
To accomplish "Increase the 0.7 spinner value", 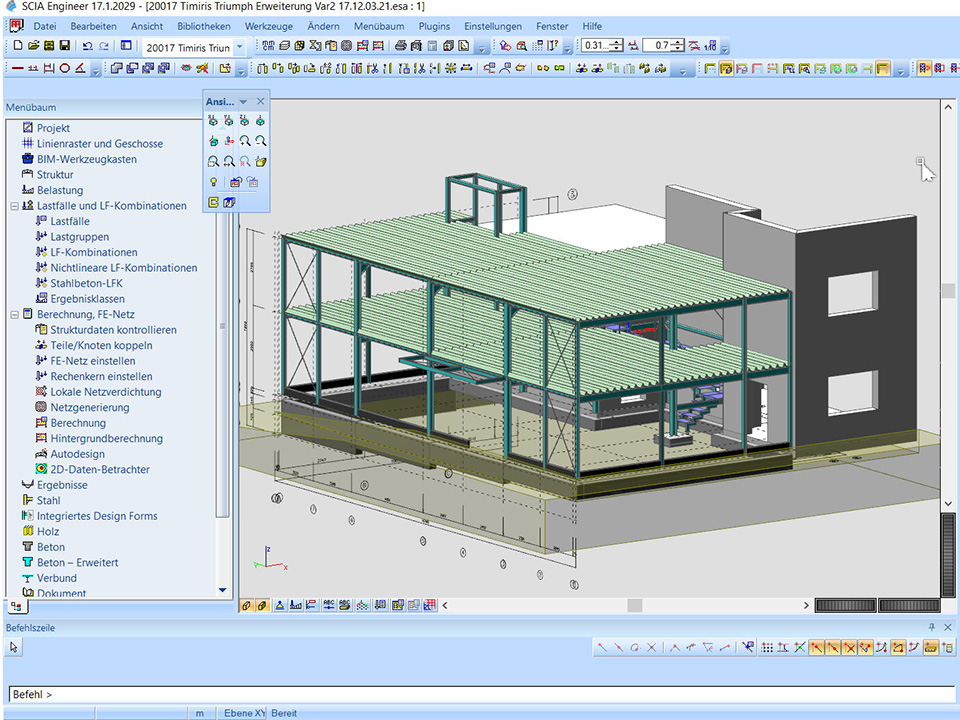I will coord(679,42).
